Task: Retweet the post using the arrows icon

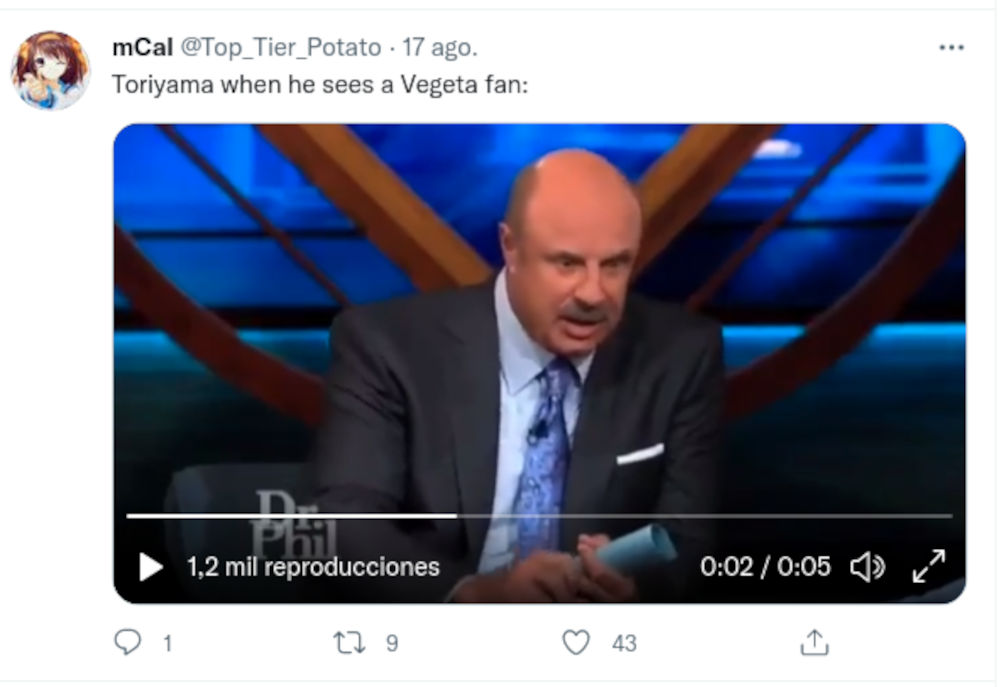Action: click(351, 642)
